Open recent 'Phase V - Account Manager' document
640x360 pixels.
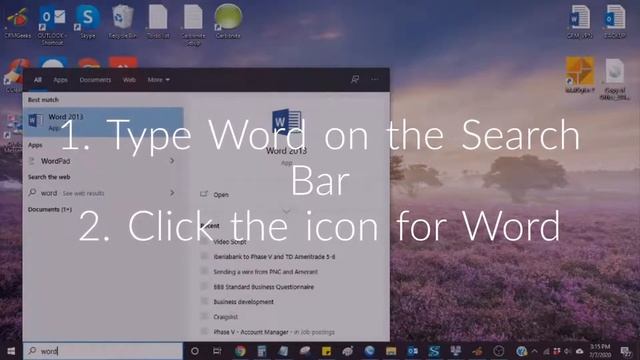[x=273, y=332]
